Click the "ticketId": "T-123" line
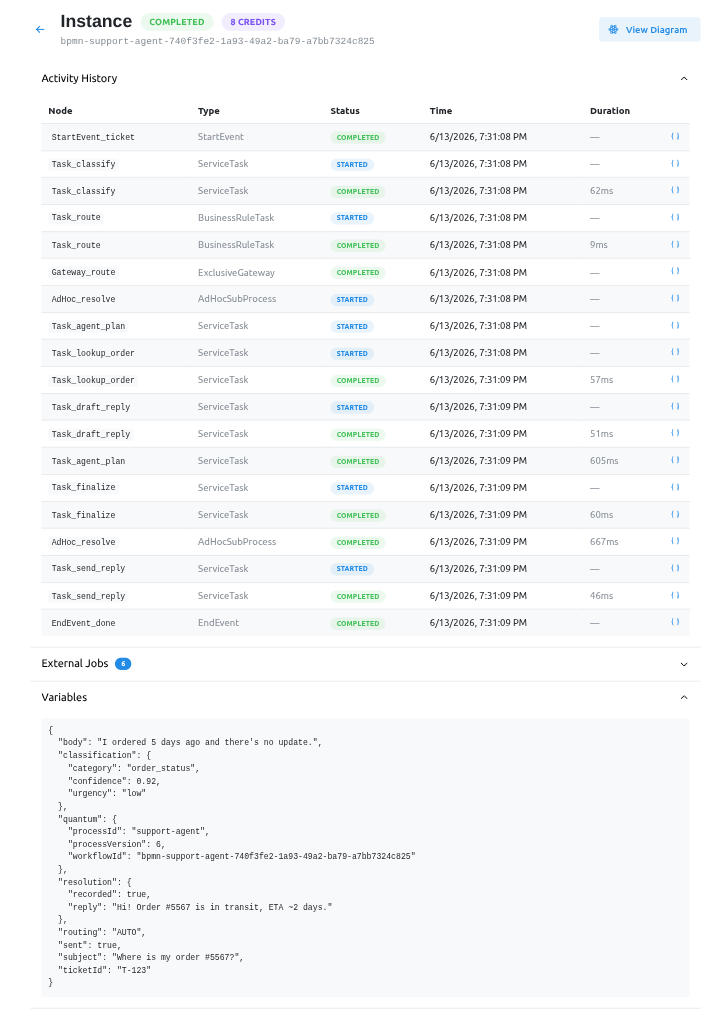This screenshot has width=715, height=1019. coord(104,970)
